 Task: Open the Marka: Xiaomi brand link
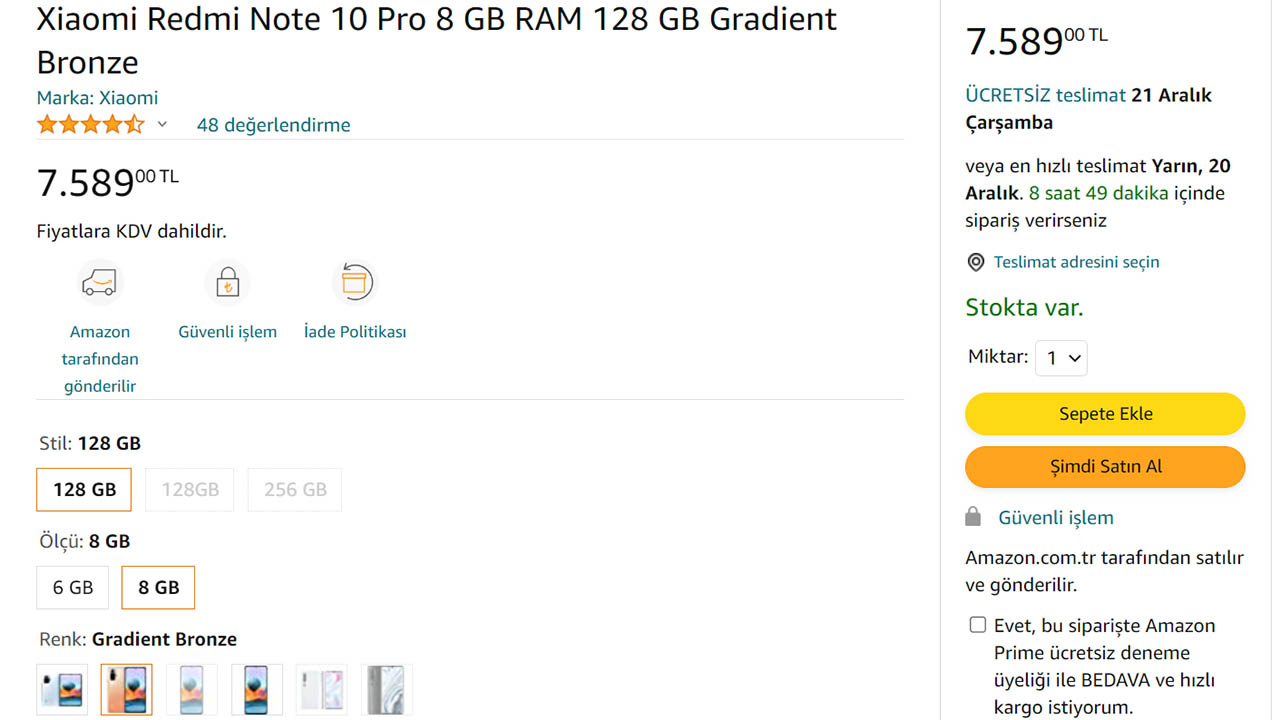coord(97,98)
